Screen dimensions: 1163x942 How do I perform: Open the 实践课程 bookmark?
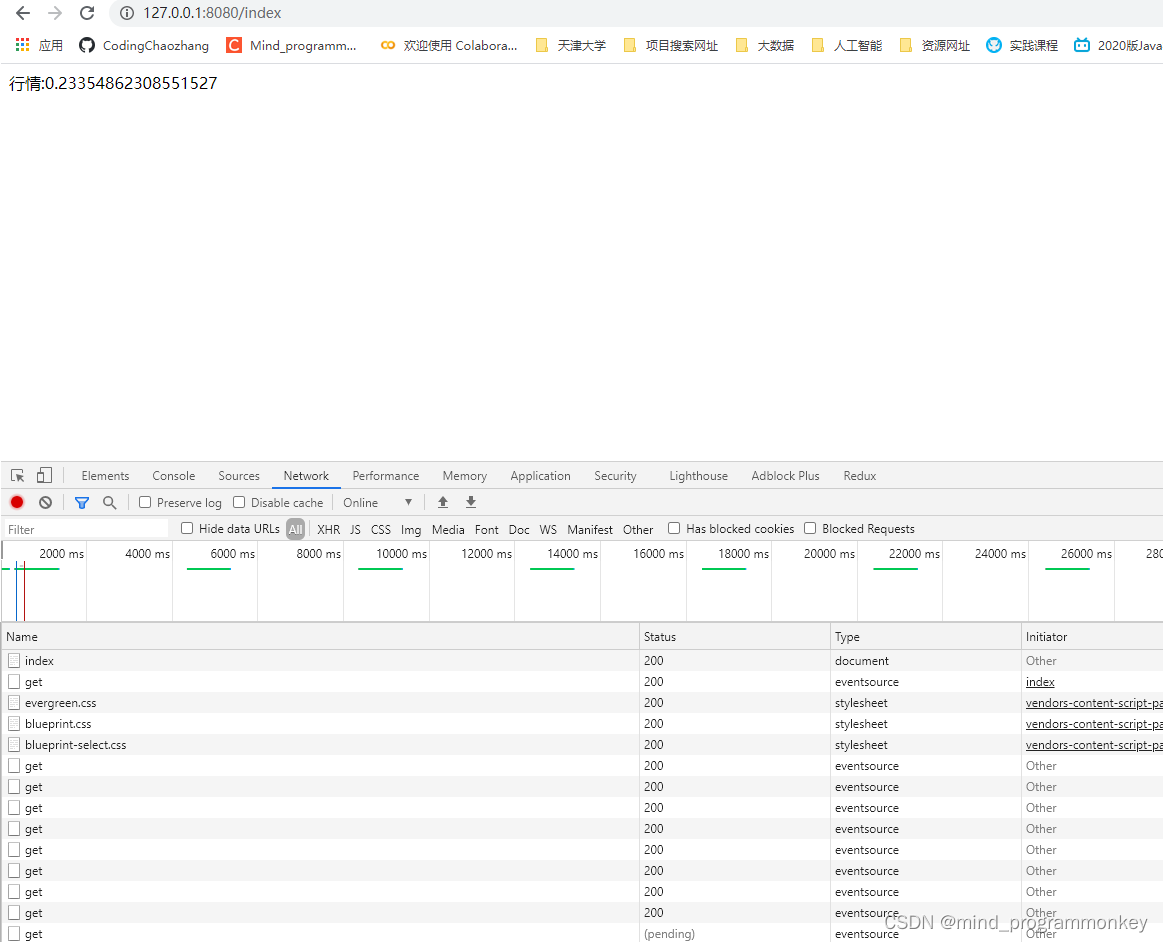[1022, 45]
